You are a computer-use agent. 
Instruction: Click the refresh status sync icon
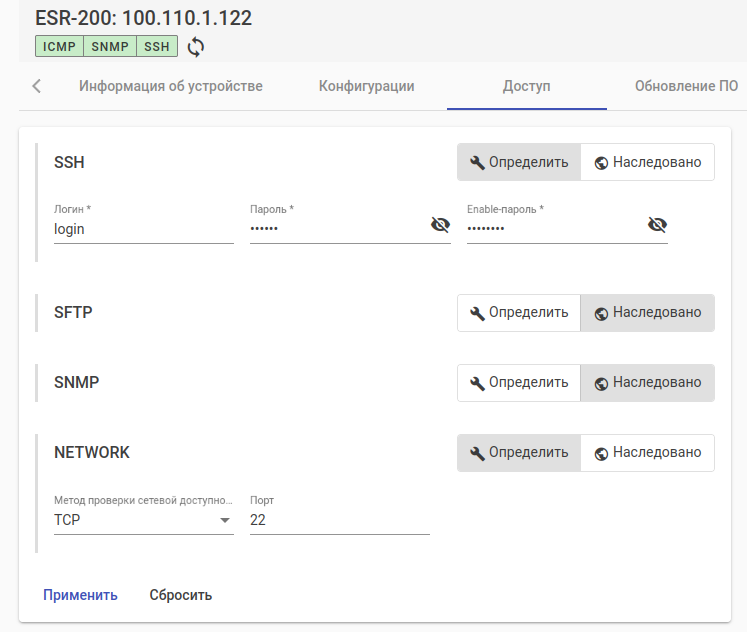click(x=196, y=46)
